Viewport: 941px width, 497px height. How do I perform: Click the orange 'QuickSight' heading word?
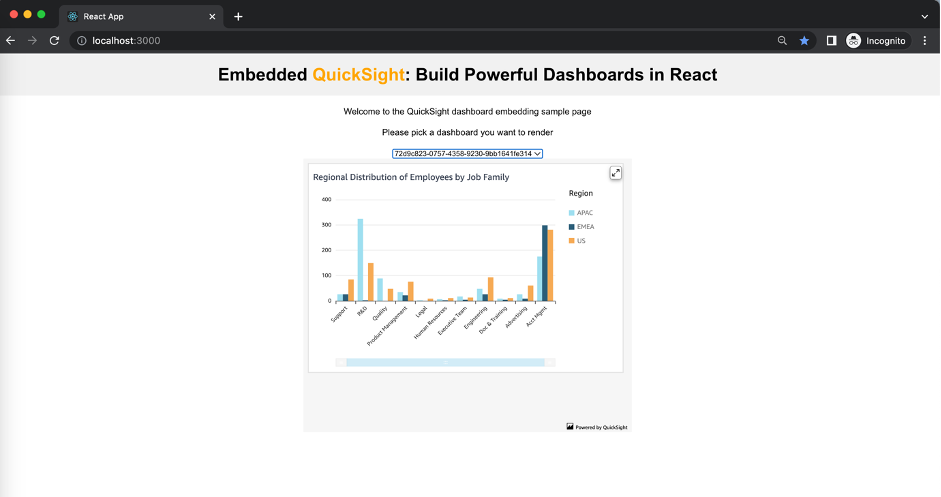pos(359,74)
